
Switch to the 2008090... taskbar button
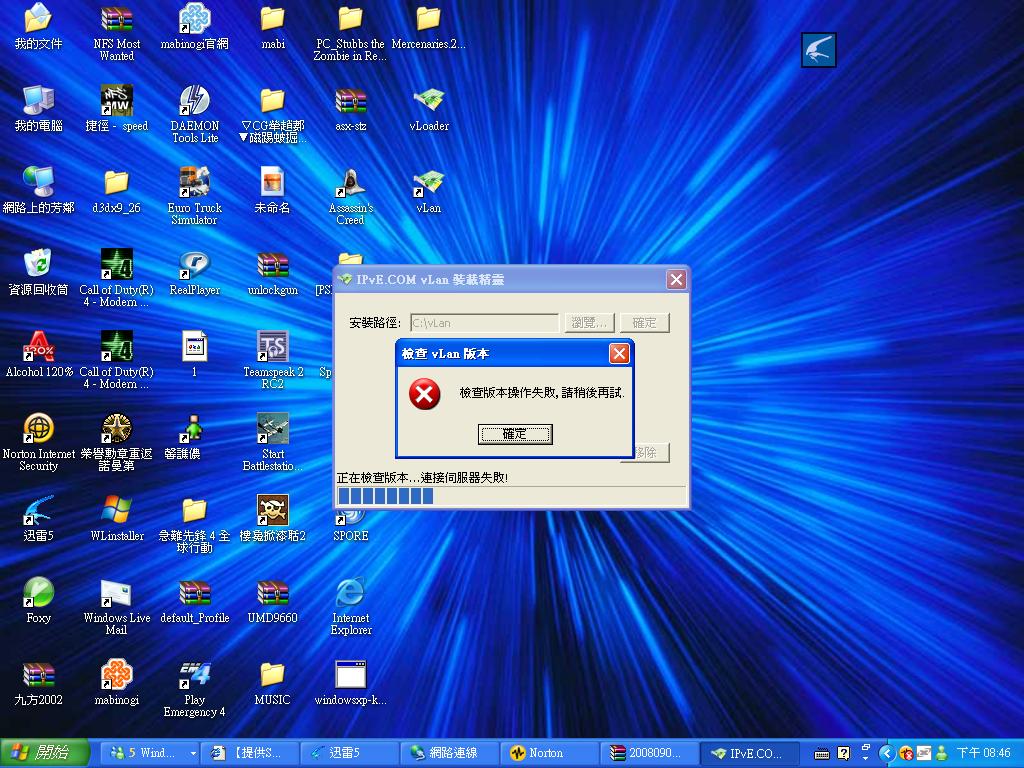(649, 753)
